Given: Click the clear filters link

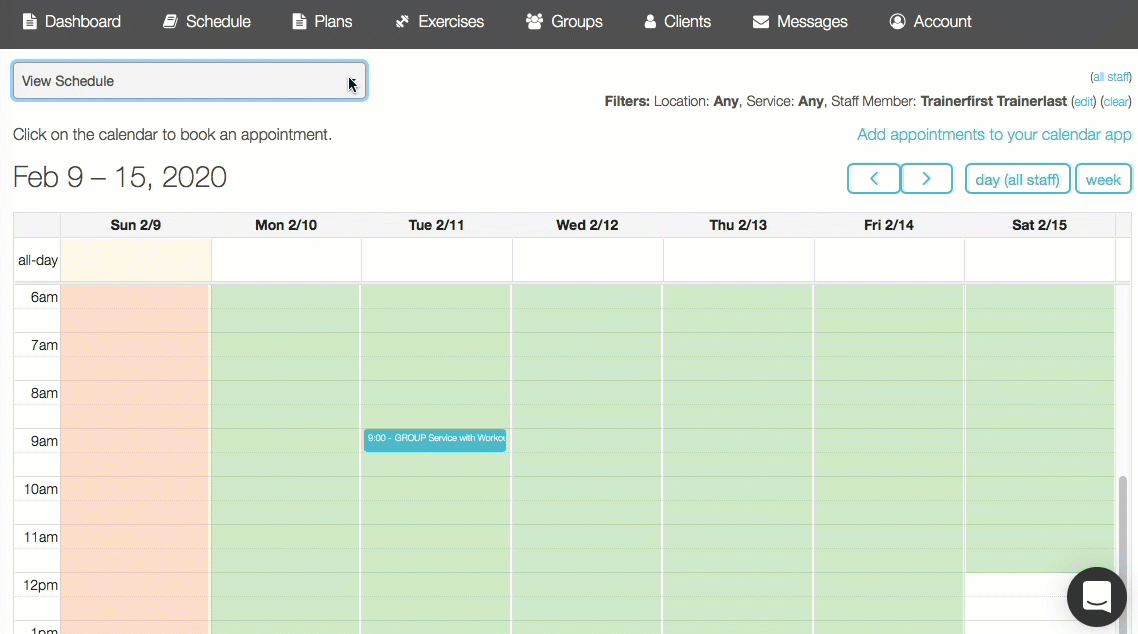Looking at the screenshot, I should tap(1116, 102).
